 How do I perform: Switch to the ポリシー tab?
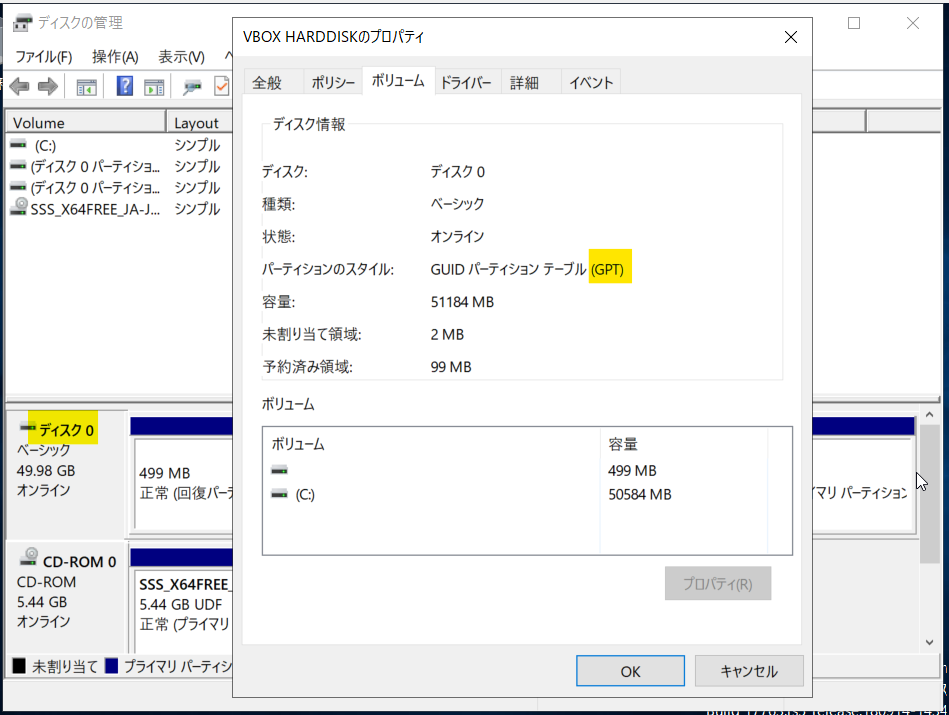click(x=333, y=82)
